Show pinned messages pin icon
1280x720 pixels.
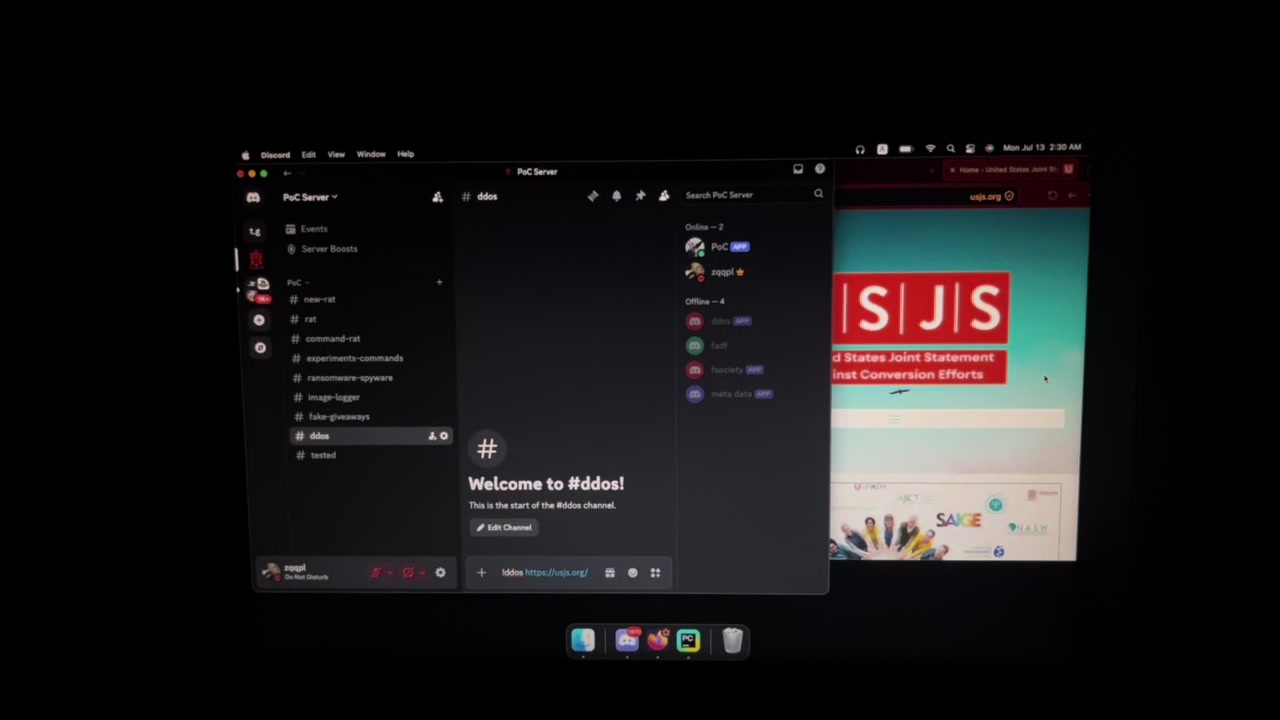pyautogui.click(x=640, y=196)
